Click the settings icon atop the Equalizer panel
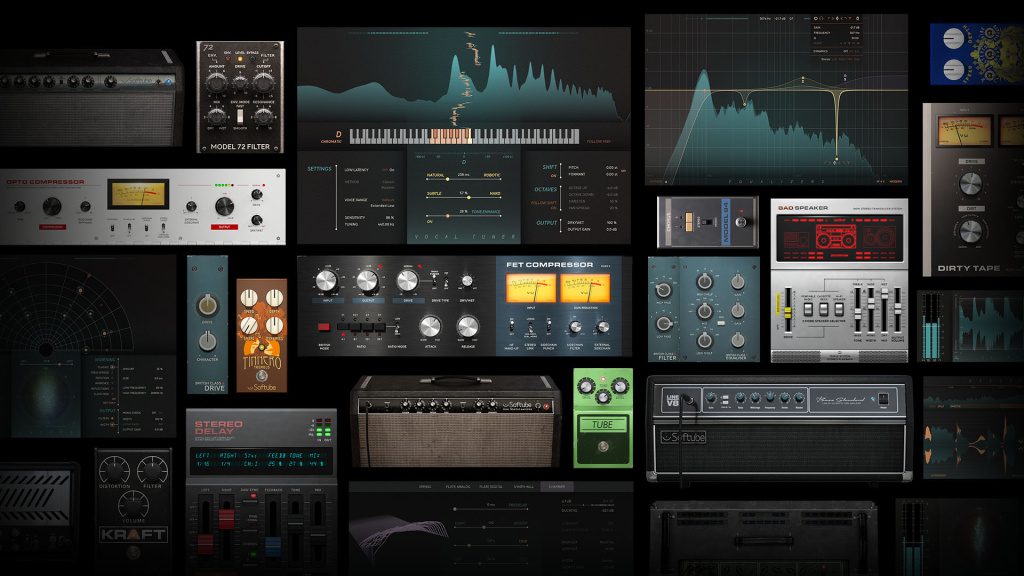The image size is (1024, 576). click(857, 19)
